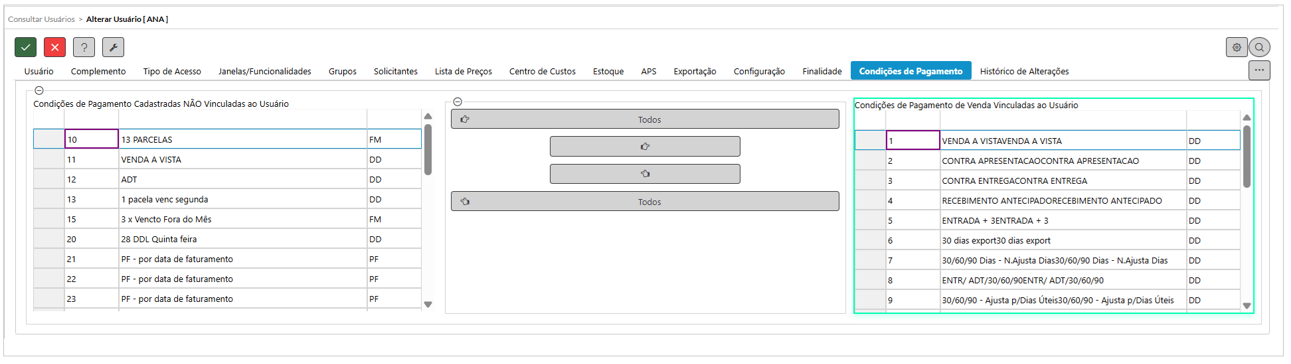Select 30/60/90 Dias N.Ajusta Dias row
The image size is (1291, 364).
(x=1047, y=260)
